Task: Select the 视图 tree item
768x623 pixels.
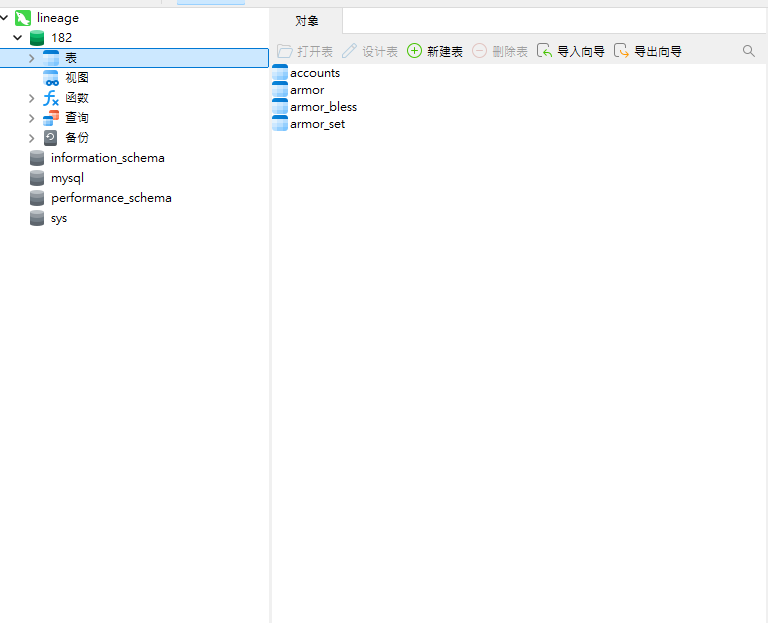Action: click(x=77, y=77)
